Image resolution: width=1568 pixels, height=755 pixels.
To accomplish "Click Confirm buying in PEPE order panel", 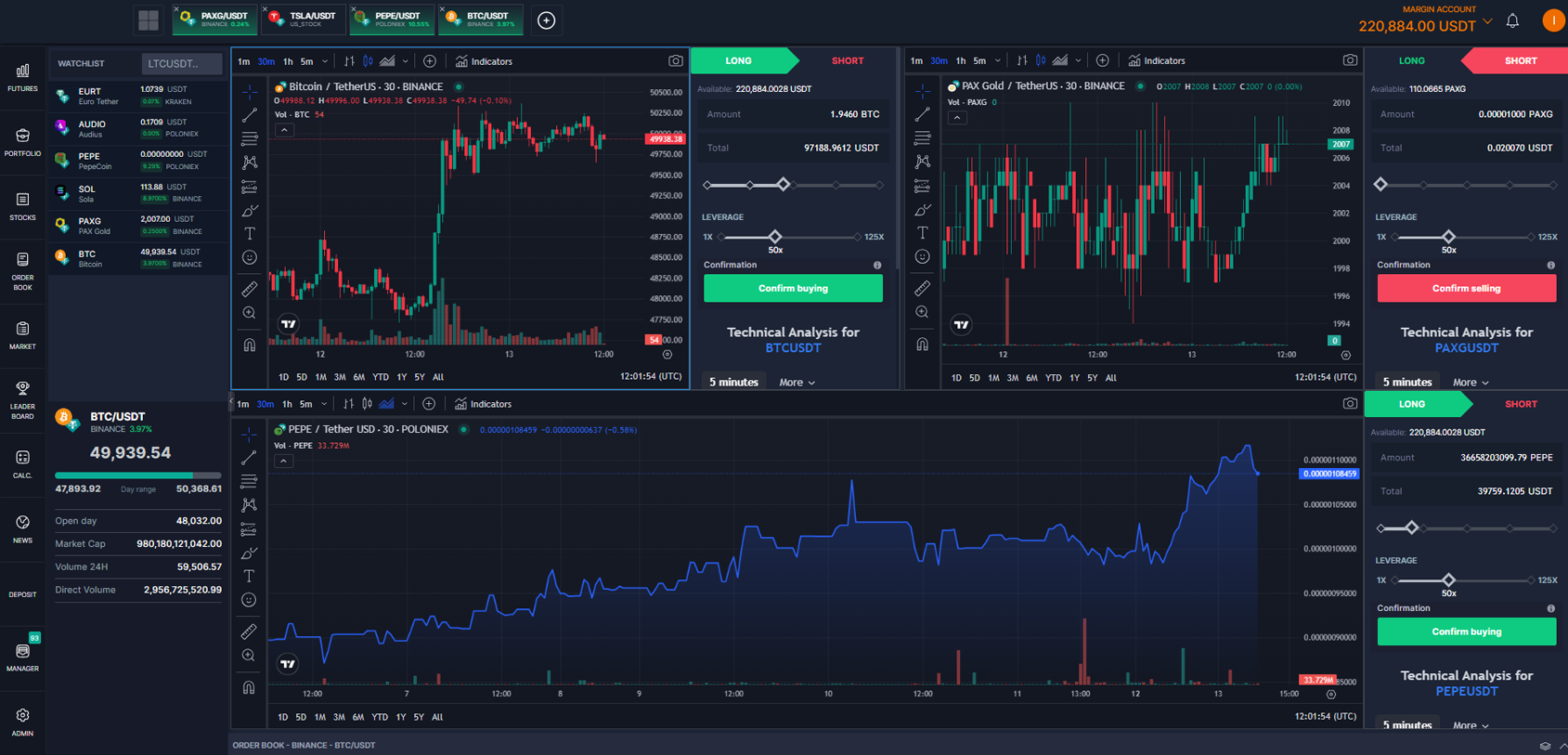I will tap(1467, 631).
